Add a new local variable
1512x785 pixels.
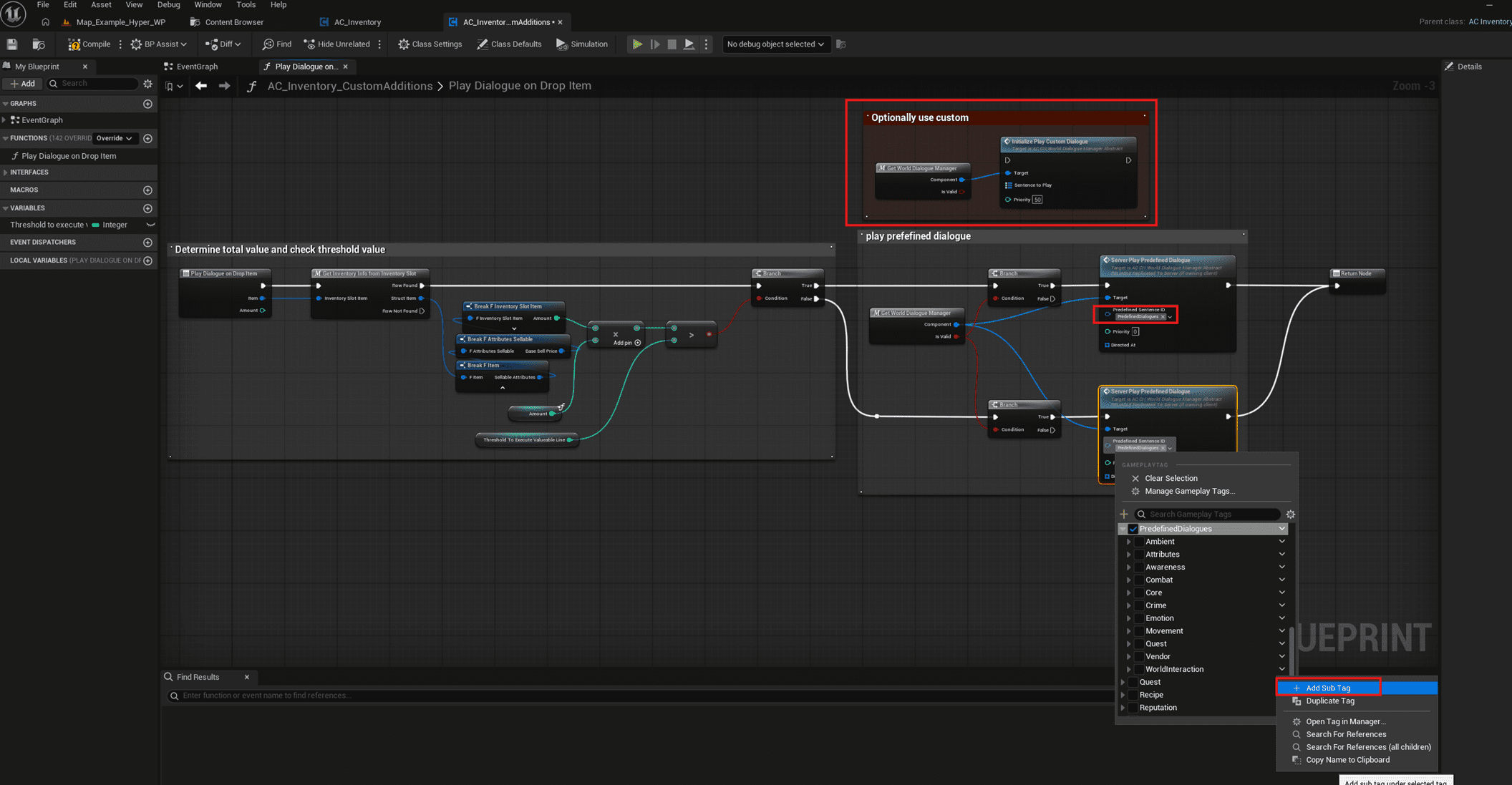click(x=148, y=260)
